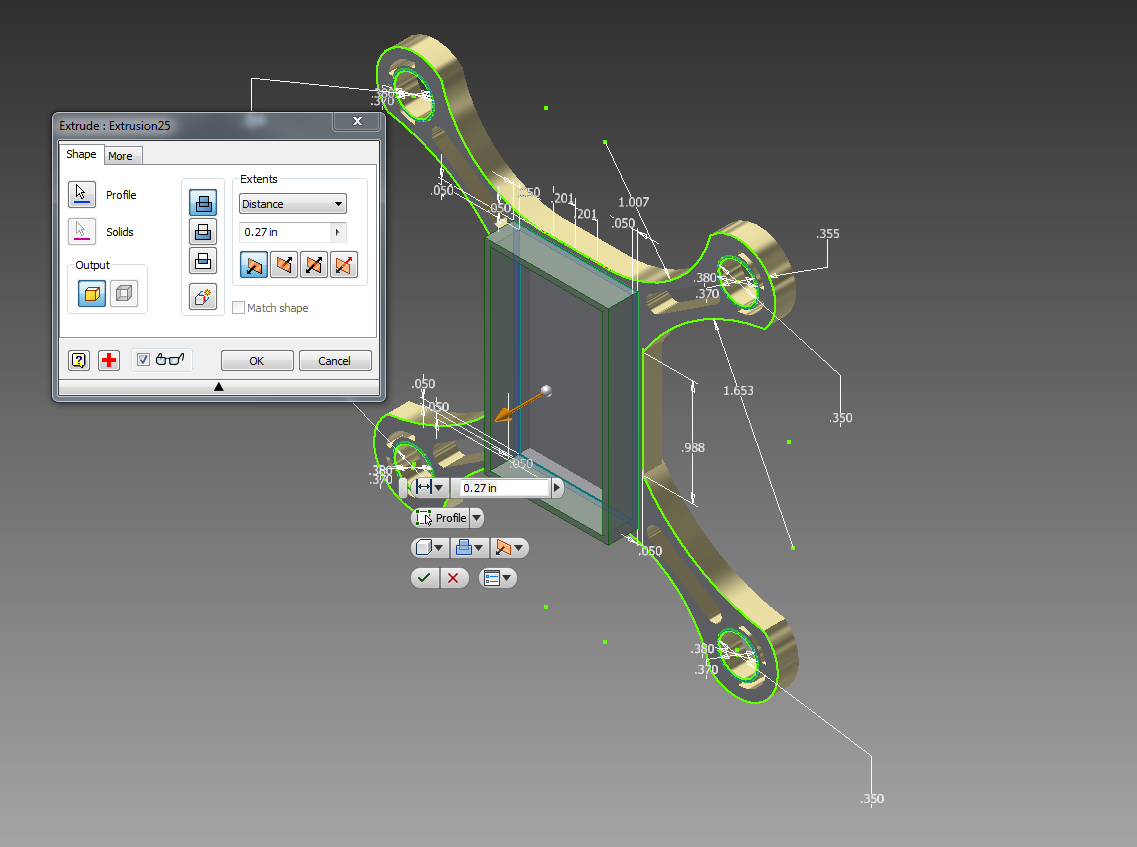This screenshot has height=847, width=1137.
Task: Enable the Match shape checkbox
Action: tap(238, 307)
